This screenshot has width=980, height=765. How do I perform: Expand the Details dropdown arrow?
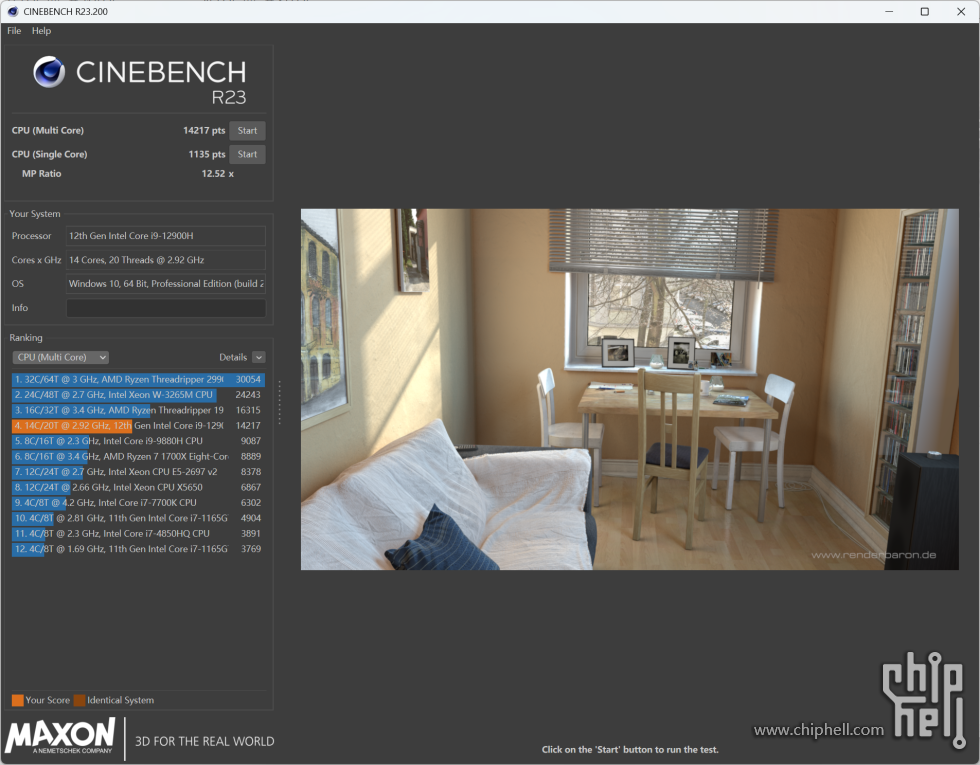point(259,358)
